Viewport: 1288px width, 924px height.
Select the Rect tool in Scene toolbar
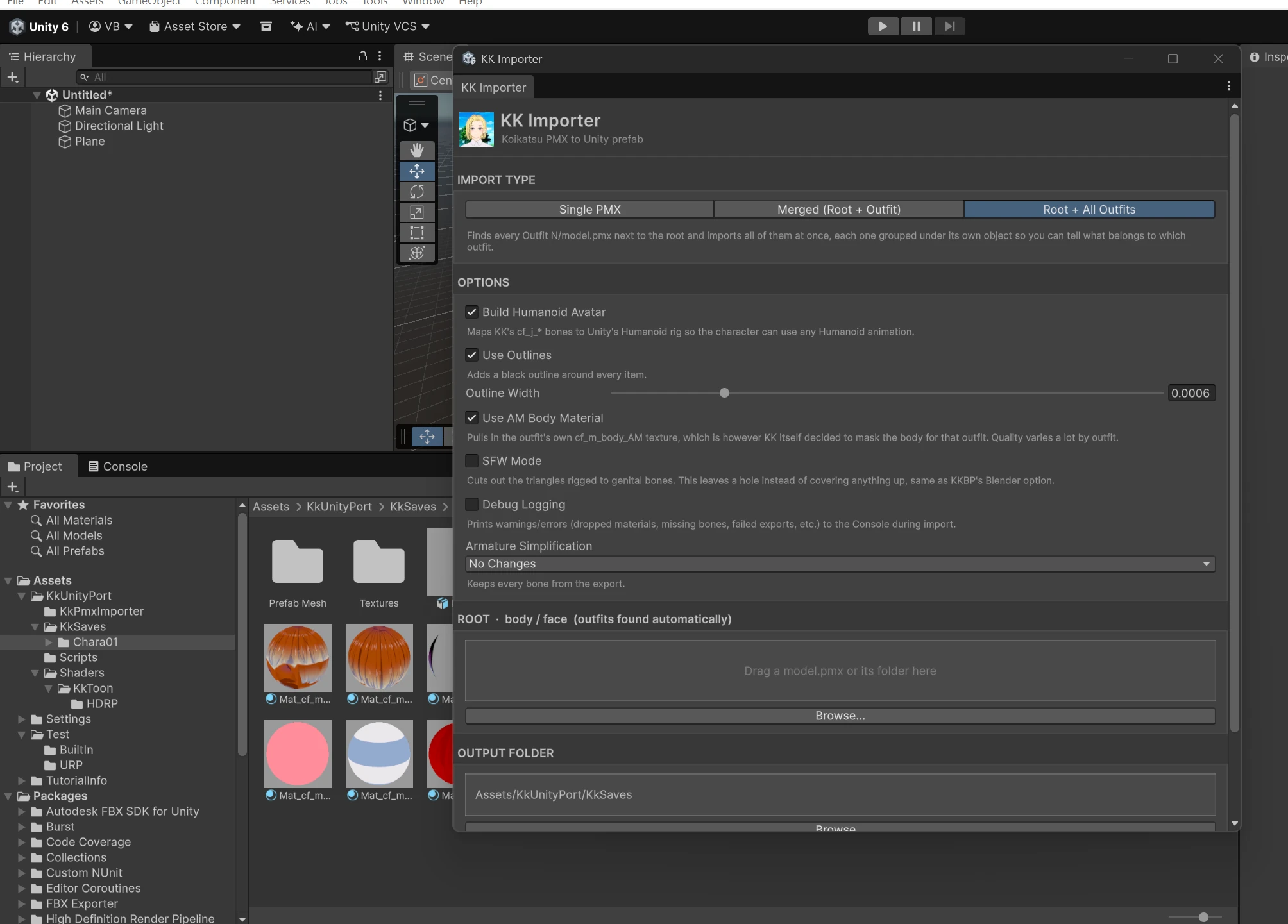(417, 233)
